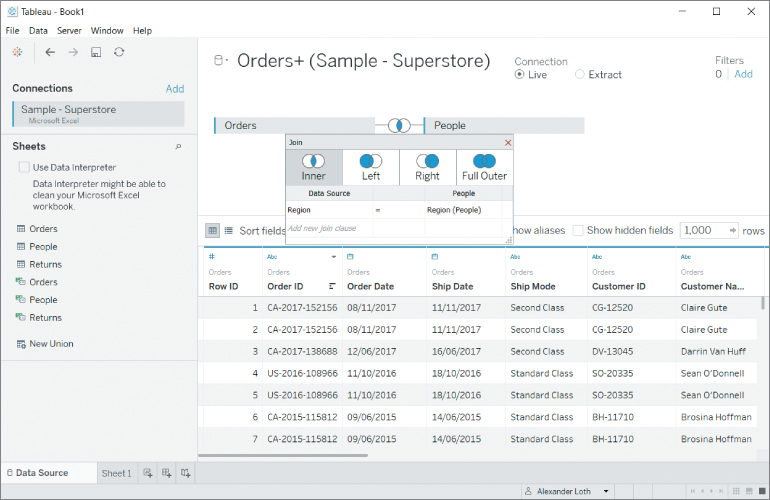Show sheet sorter view in status bar
This screenshot has width=770, height=500.
(736, 491)
